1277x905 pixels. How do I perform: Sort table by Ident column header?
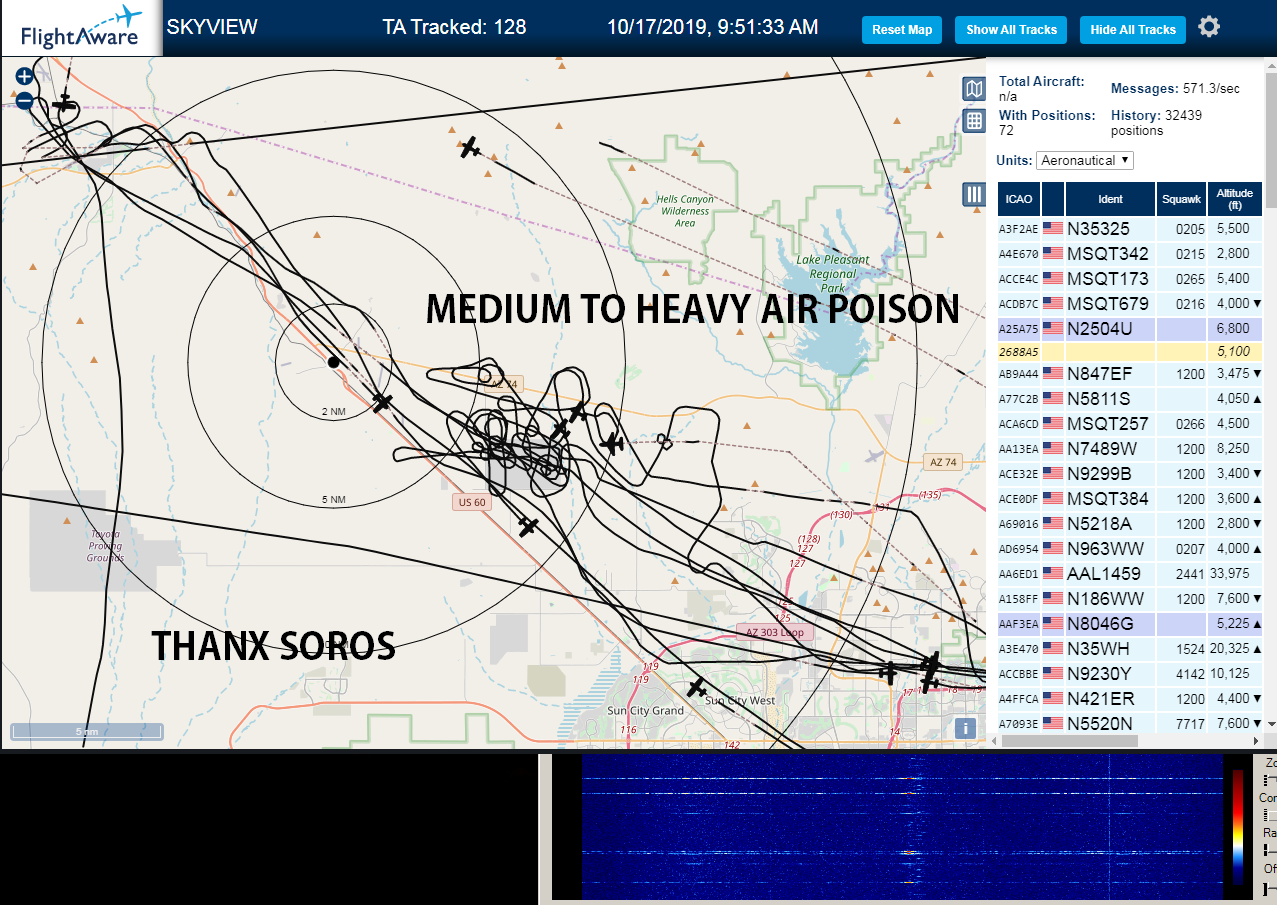click(x=1110, y=199)
